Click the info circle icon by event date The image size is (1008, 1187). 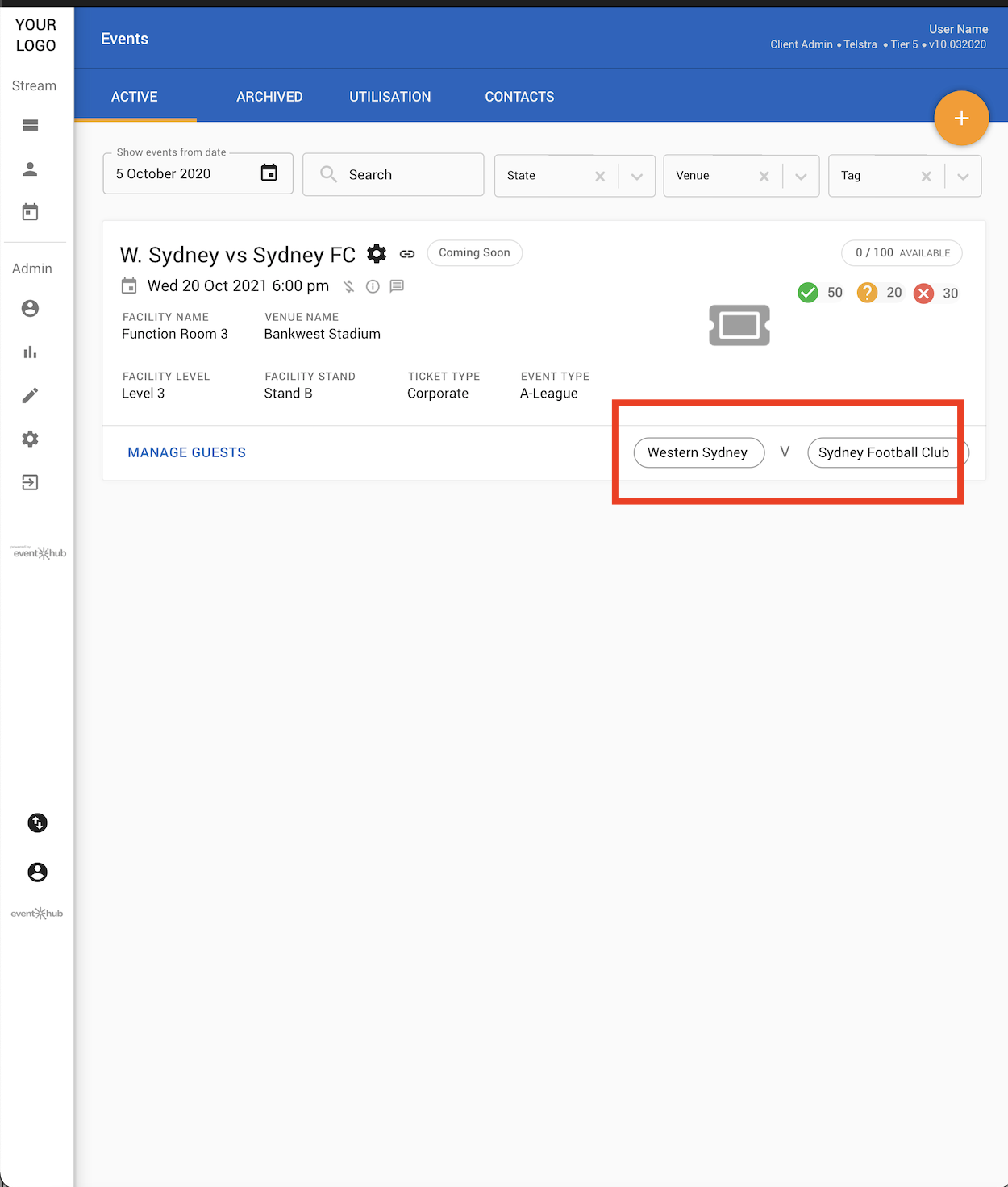coord(373,286)
